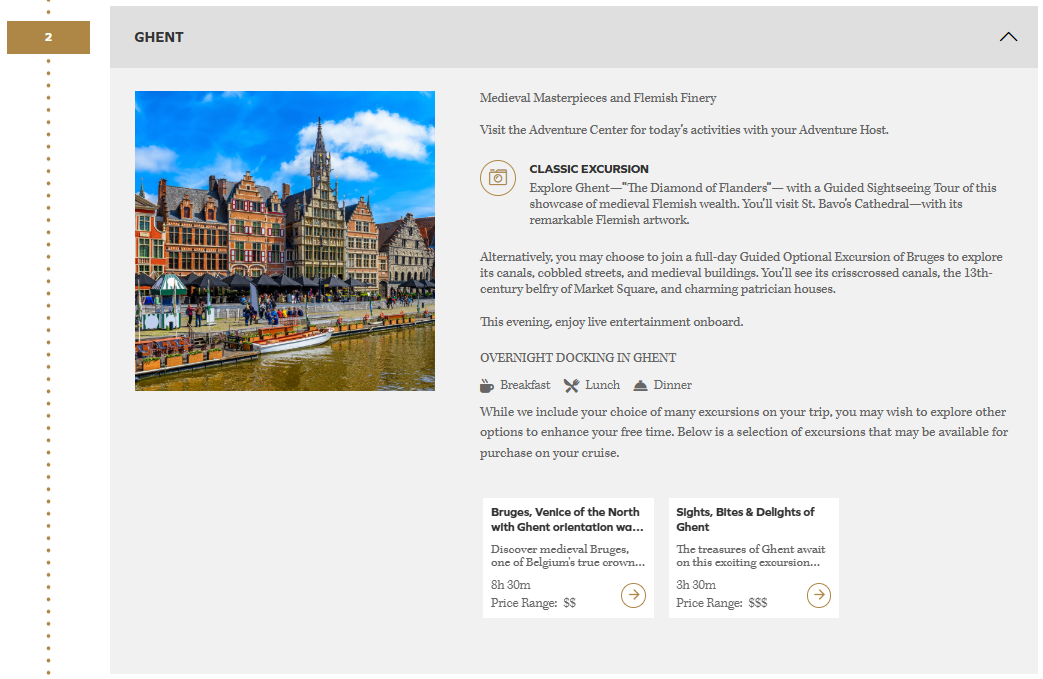Click the Bruges card 8h 30m duration
Screen dimensions: 1043x679
(511, 585)
